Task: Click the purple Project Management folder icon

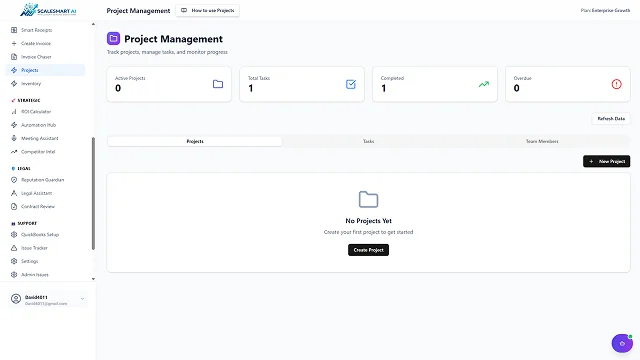Action: (113, 39)
